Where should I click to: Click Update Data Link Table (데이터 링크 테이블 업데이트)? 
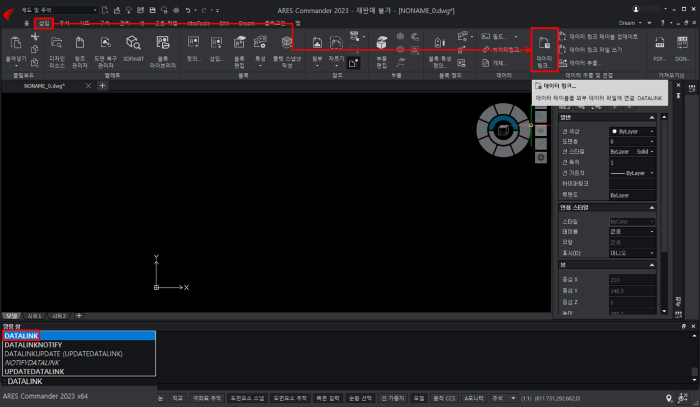click(x=598, y=37)
